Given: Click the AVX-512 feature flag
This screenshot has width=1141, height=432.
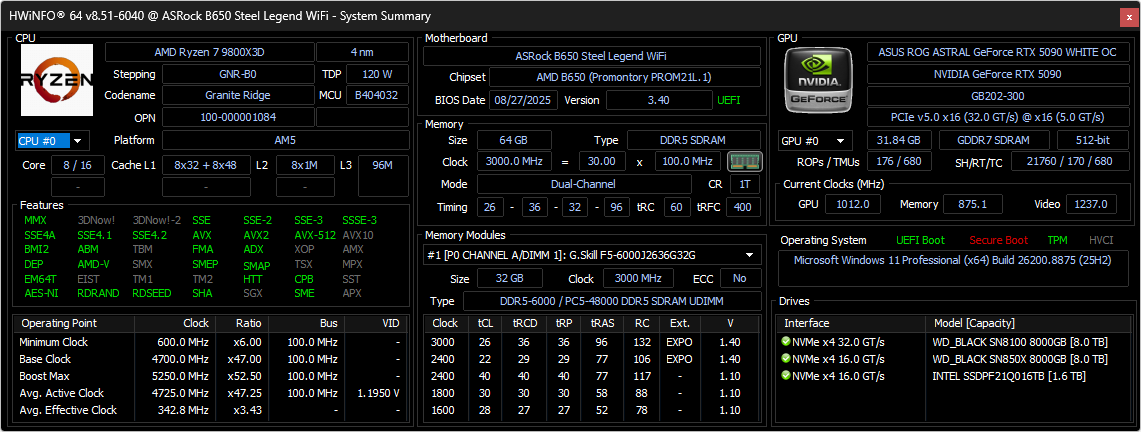Looking at the screenshot, I should click(315, 235).
